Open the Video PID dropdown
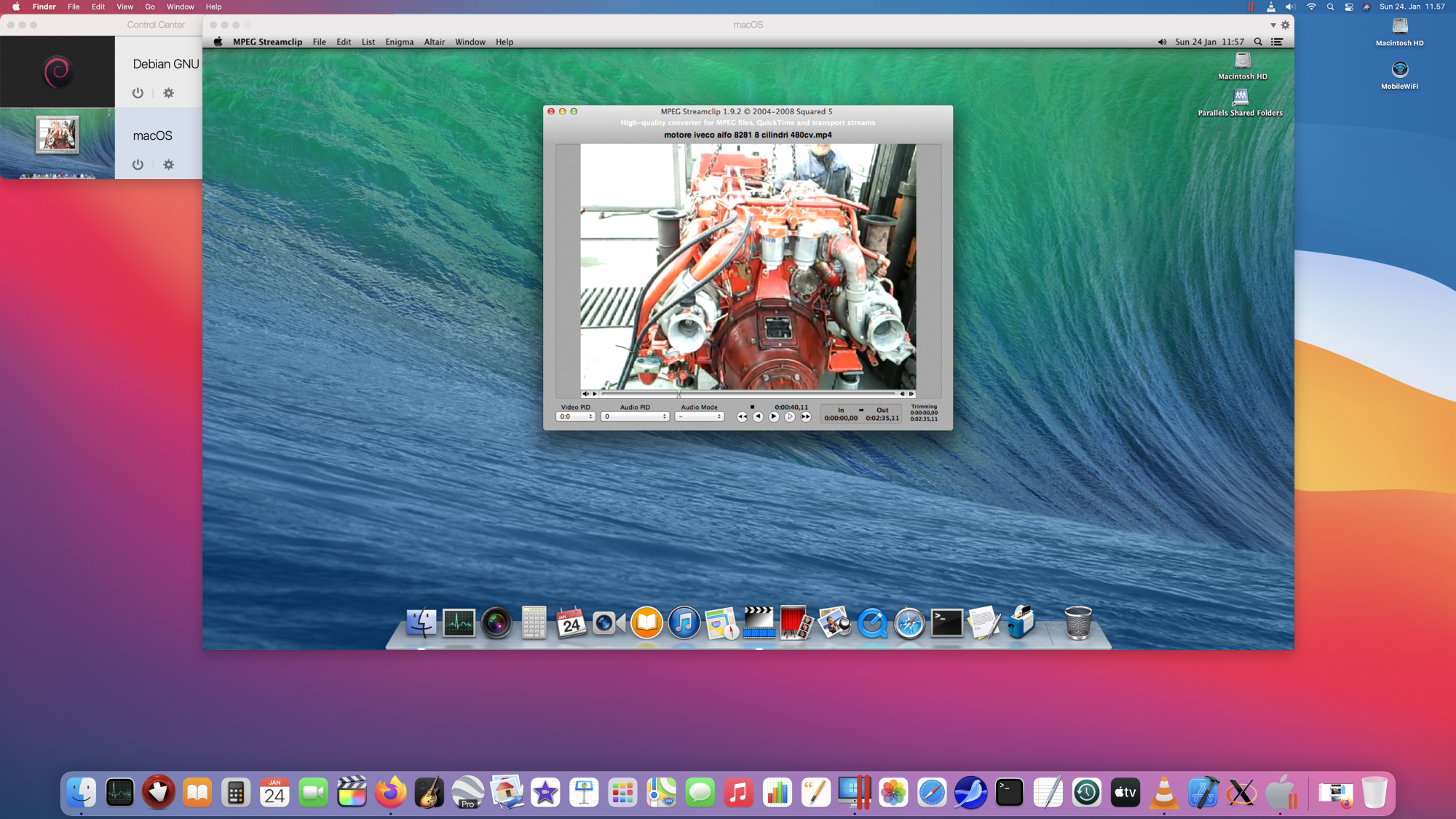 tap(575, 416)
